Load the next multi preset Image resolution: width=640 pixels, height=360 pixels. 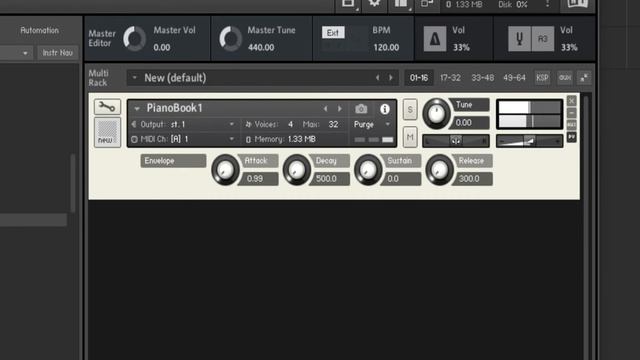(391, 78)
